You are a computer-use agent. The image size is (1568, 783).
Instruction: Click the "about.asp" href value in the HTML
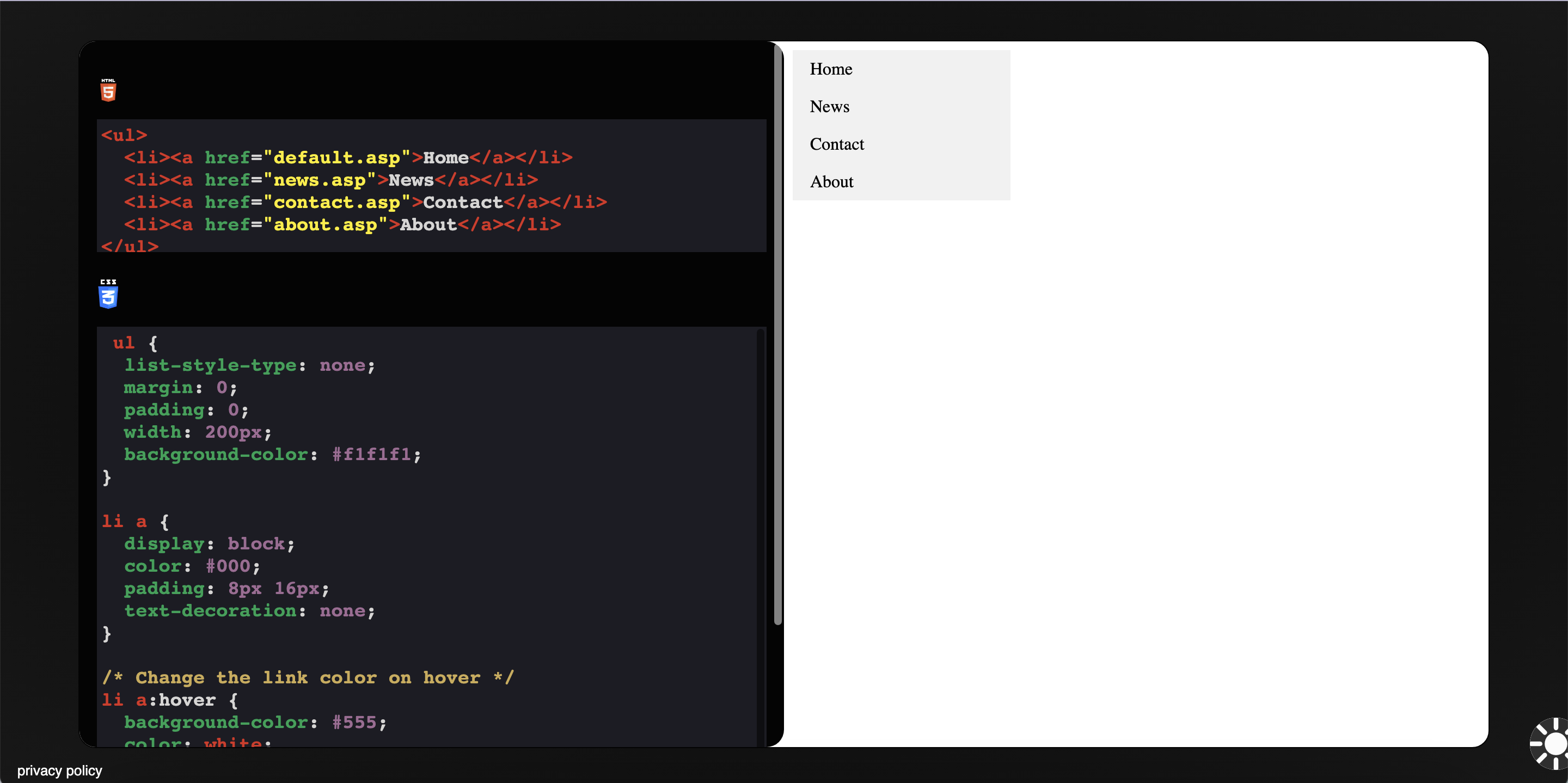pos(325,225)
